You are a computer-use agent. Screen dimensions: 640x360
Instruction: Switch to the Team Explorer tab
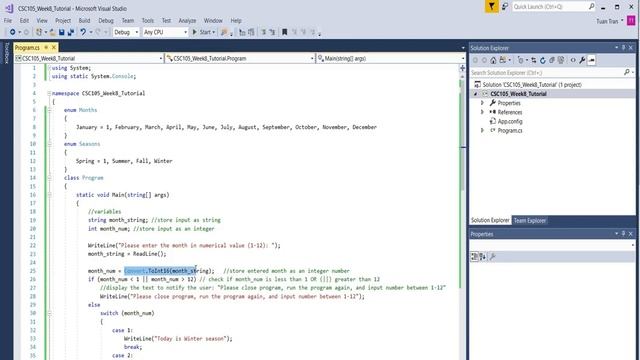click(529, 220)
